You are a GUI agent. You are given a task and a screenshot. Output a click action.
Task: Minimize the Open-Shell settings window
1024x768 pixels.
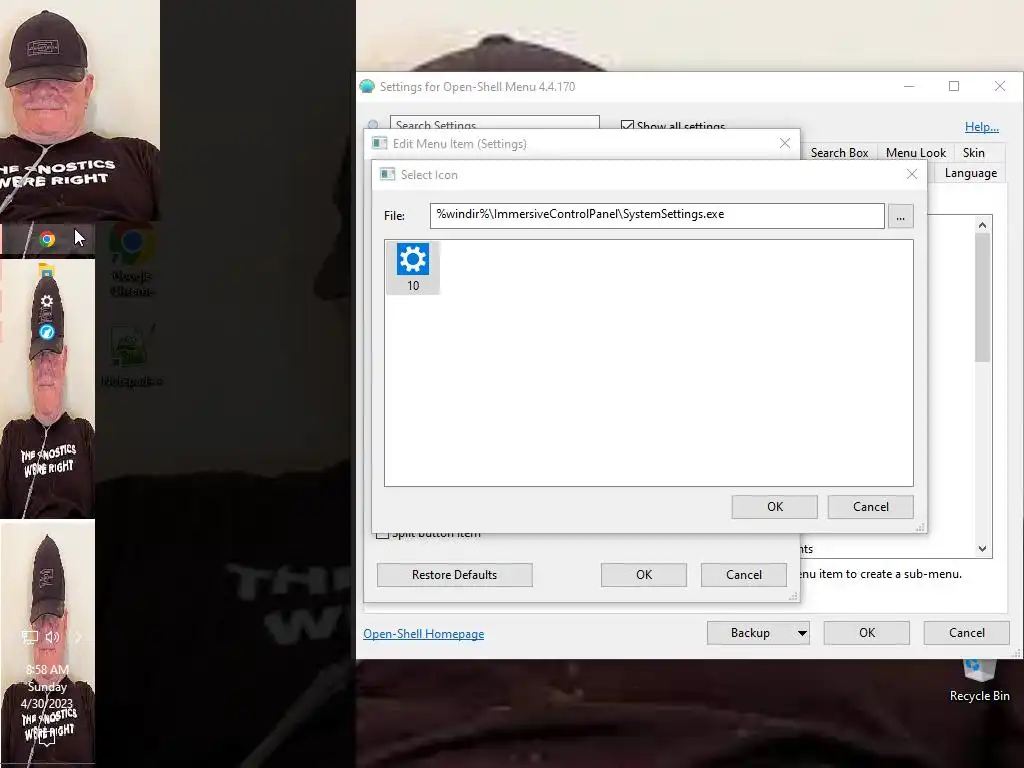point(909,86)
